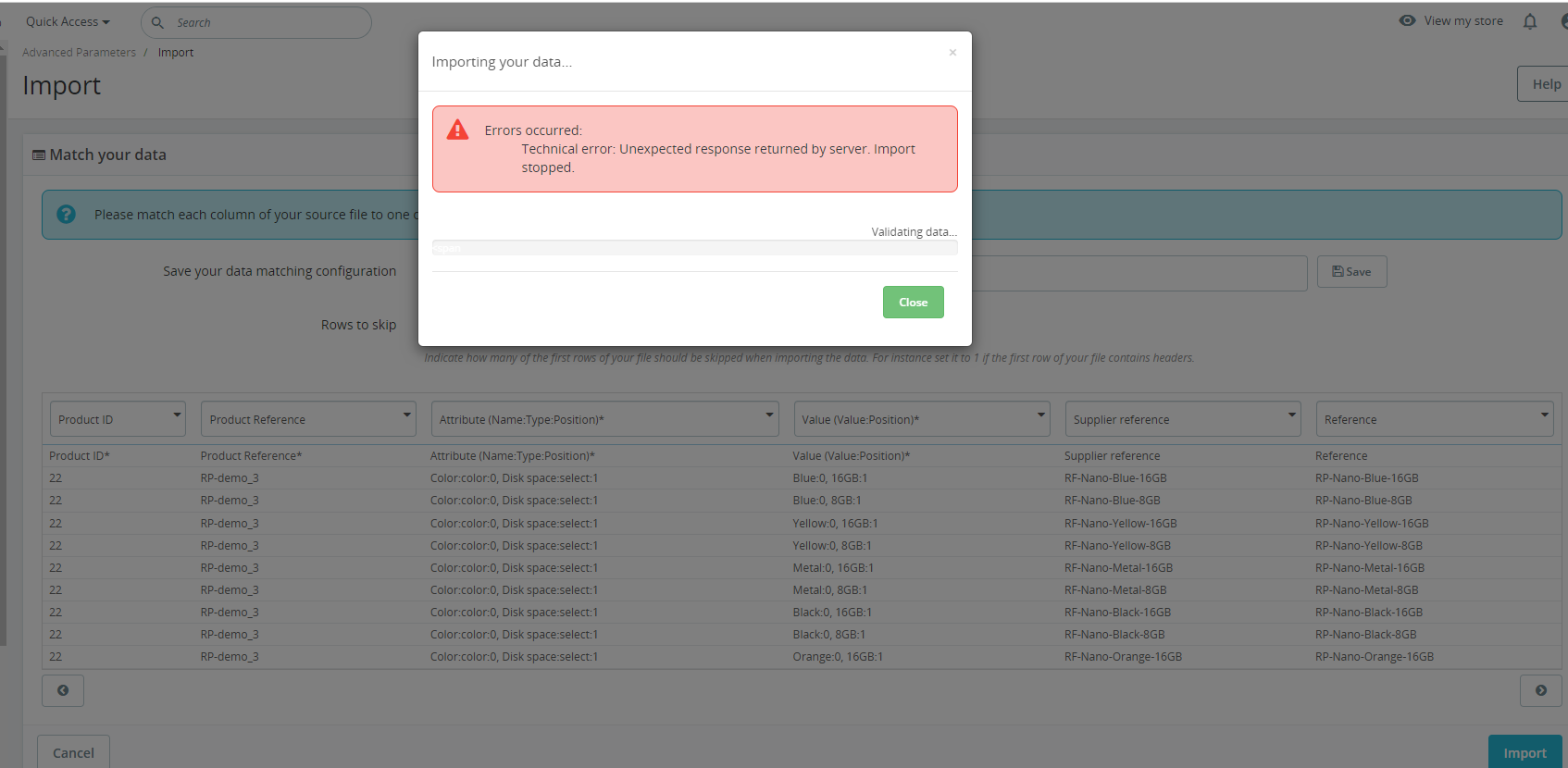Click the Match your data list icon
Screen dimensions: 1568x768
pos(39,155)
